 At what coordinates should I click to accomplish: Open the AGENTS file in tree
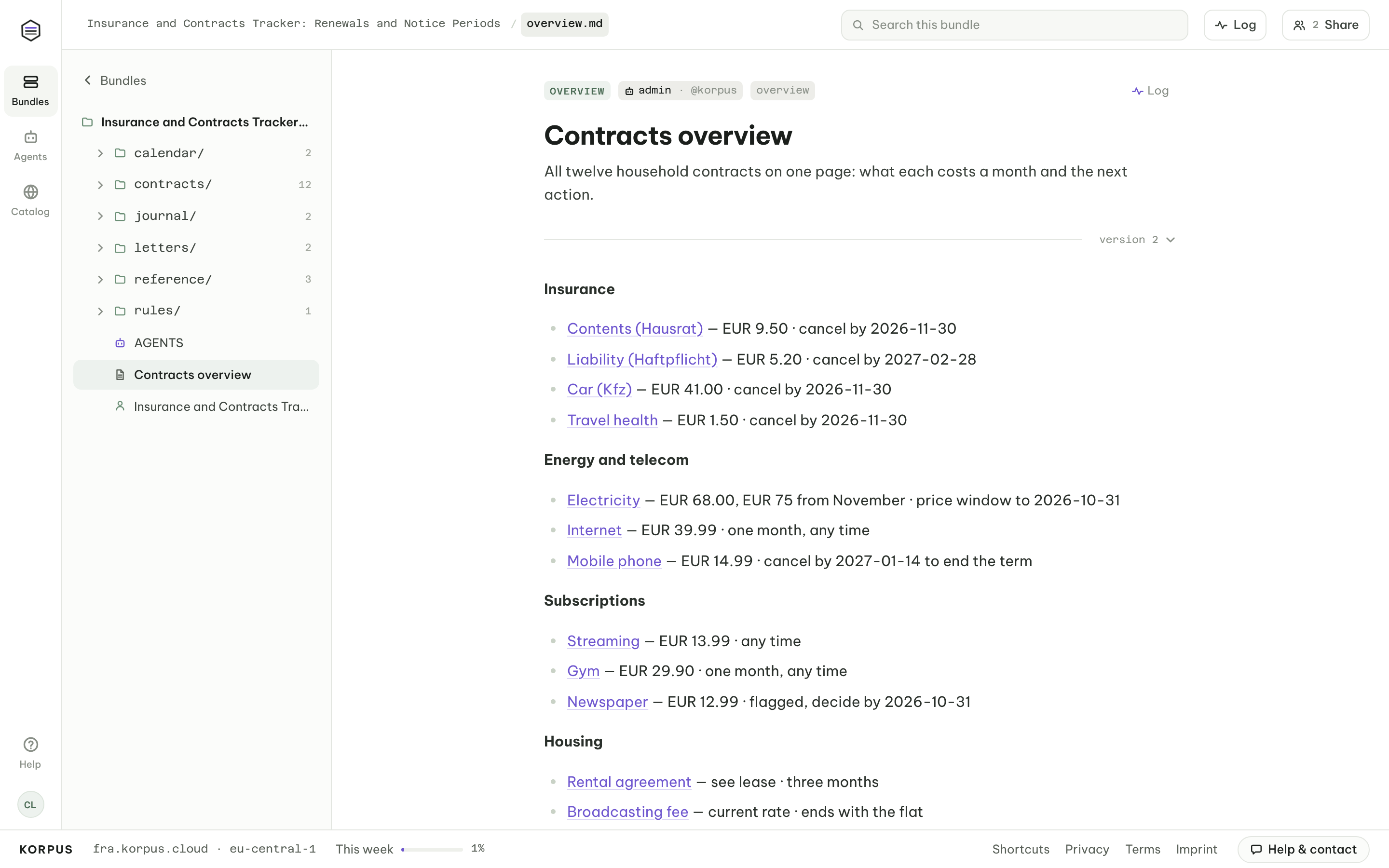coord(196,343)
